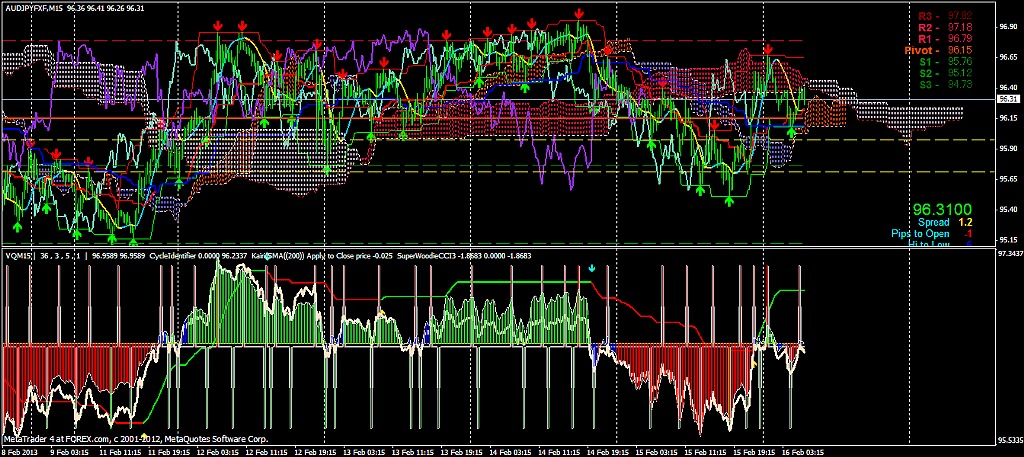
Task: Click the cyan down arrow in indicator window
Action: pyautogui.click(x=592, y=268)
